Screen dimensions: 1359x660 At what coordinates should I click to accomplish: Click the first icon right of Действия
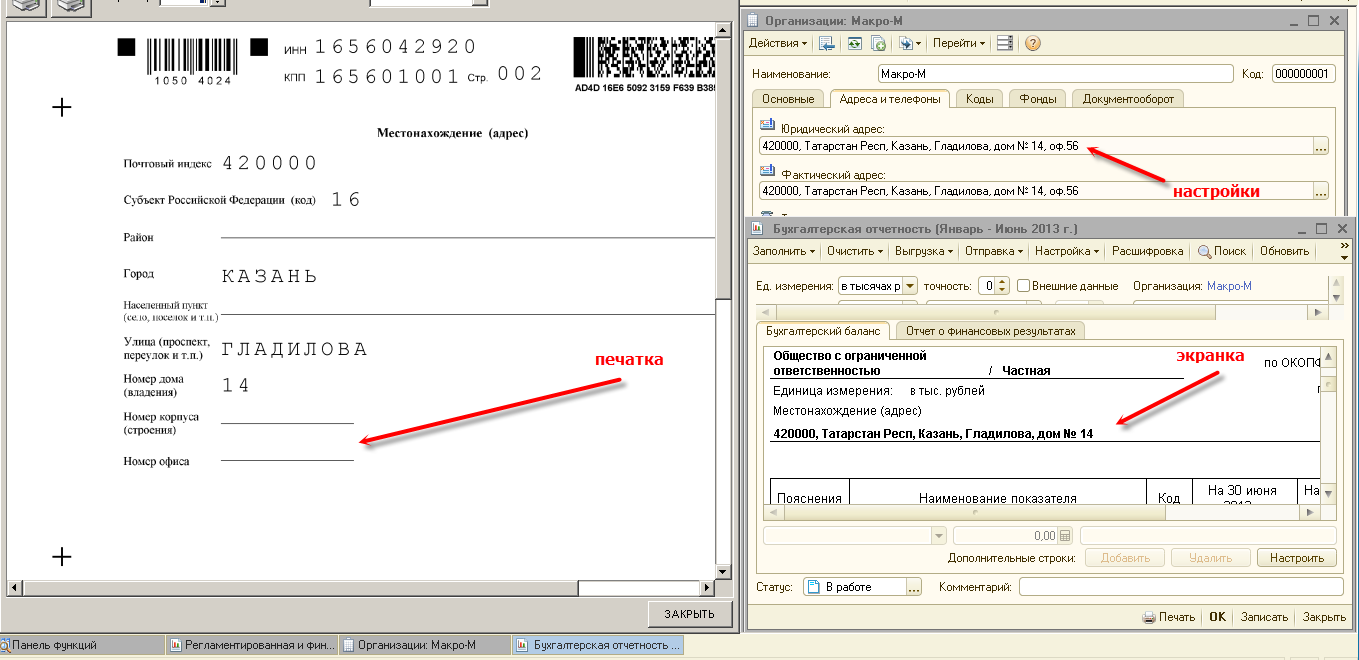pos(827,43)
